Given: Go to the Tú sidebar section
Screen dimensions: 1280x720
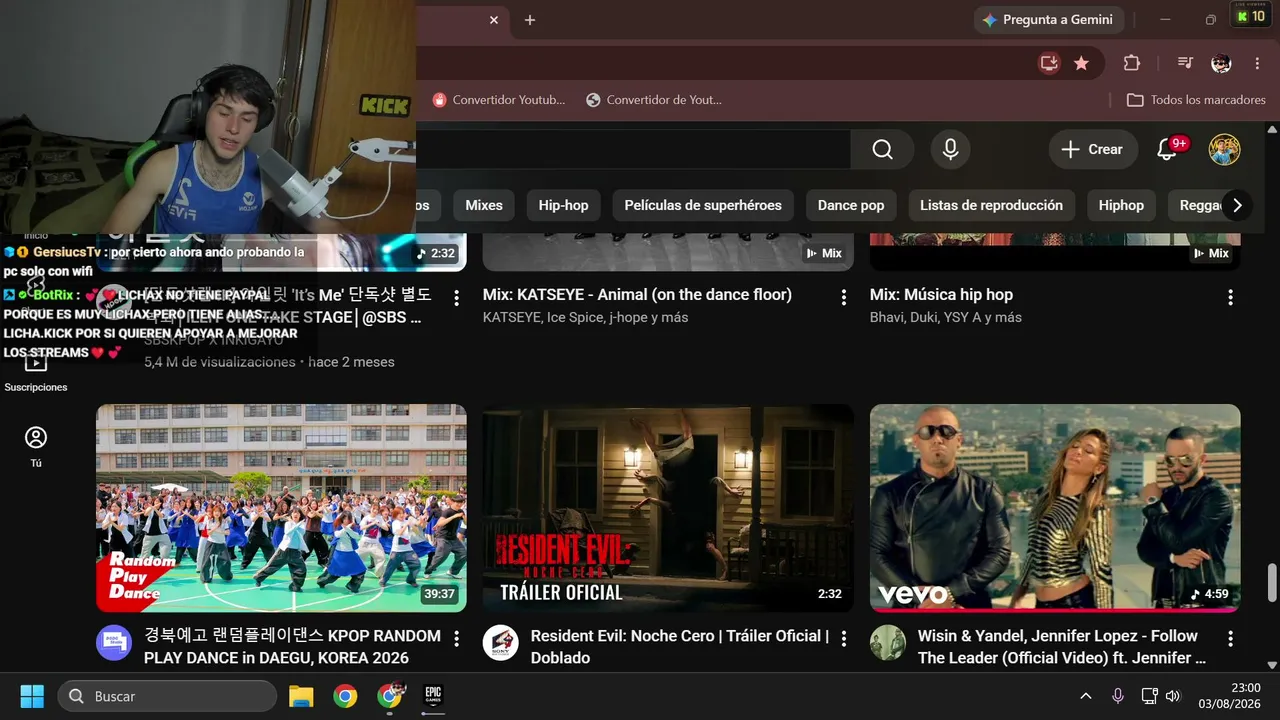Looking at the screenshot, I should point(36,446).
